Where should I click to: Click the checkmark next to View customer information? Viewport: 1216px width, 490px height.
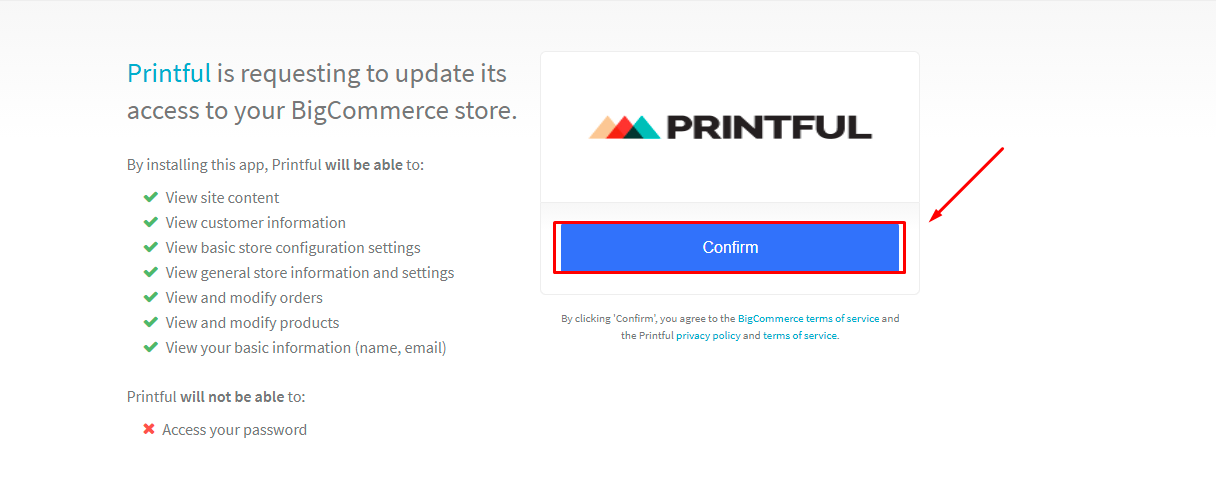[x=150, y=222]
